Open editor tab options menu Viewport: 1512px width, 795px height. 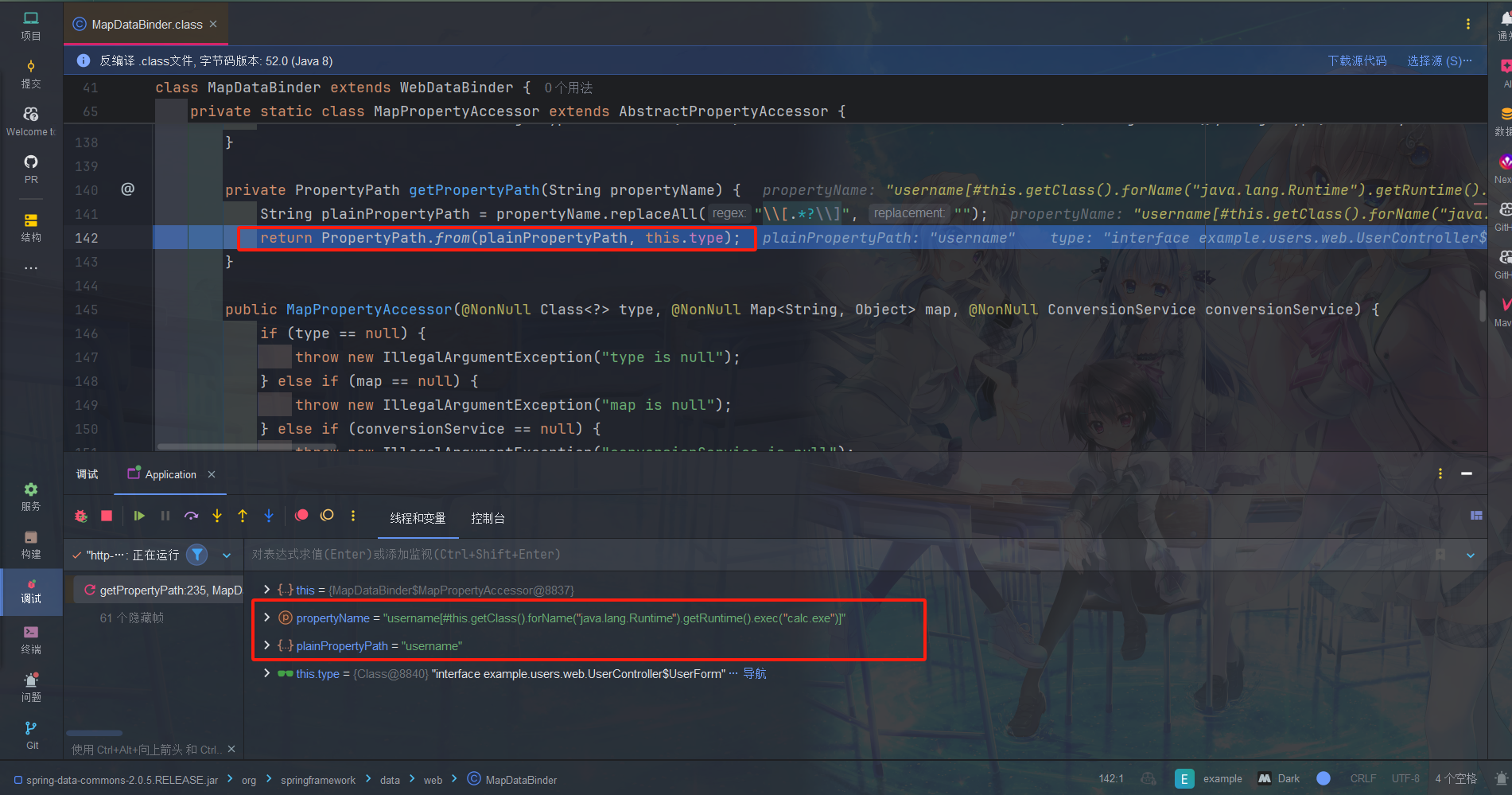[1468, 25]
